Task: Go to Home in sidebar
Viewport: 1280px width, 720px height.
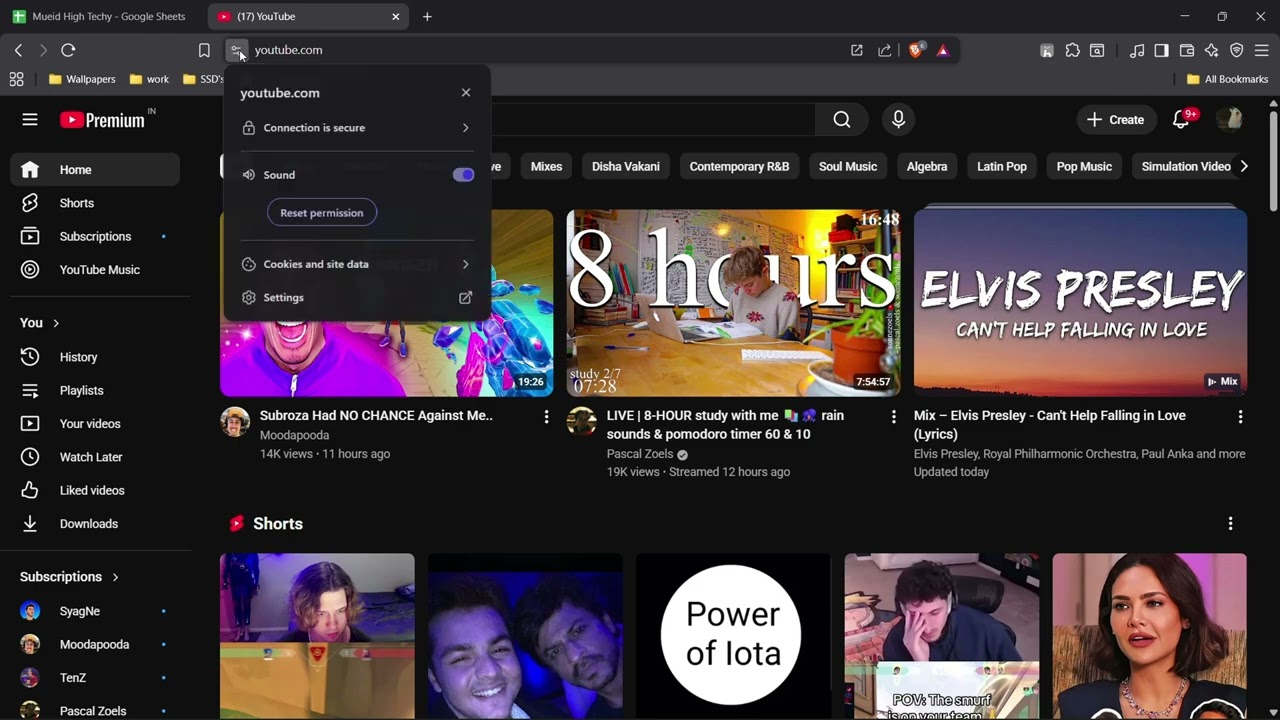Action: tap(95, 170)
